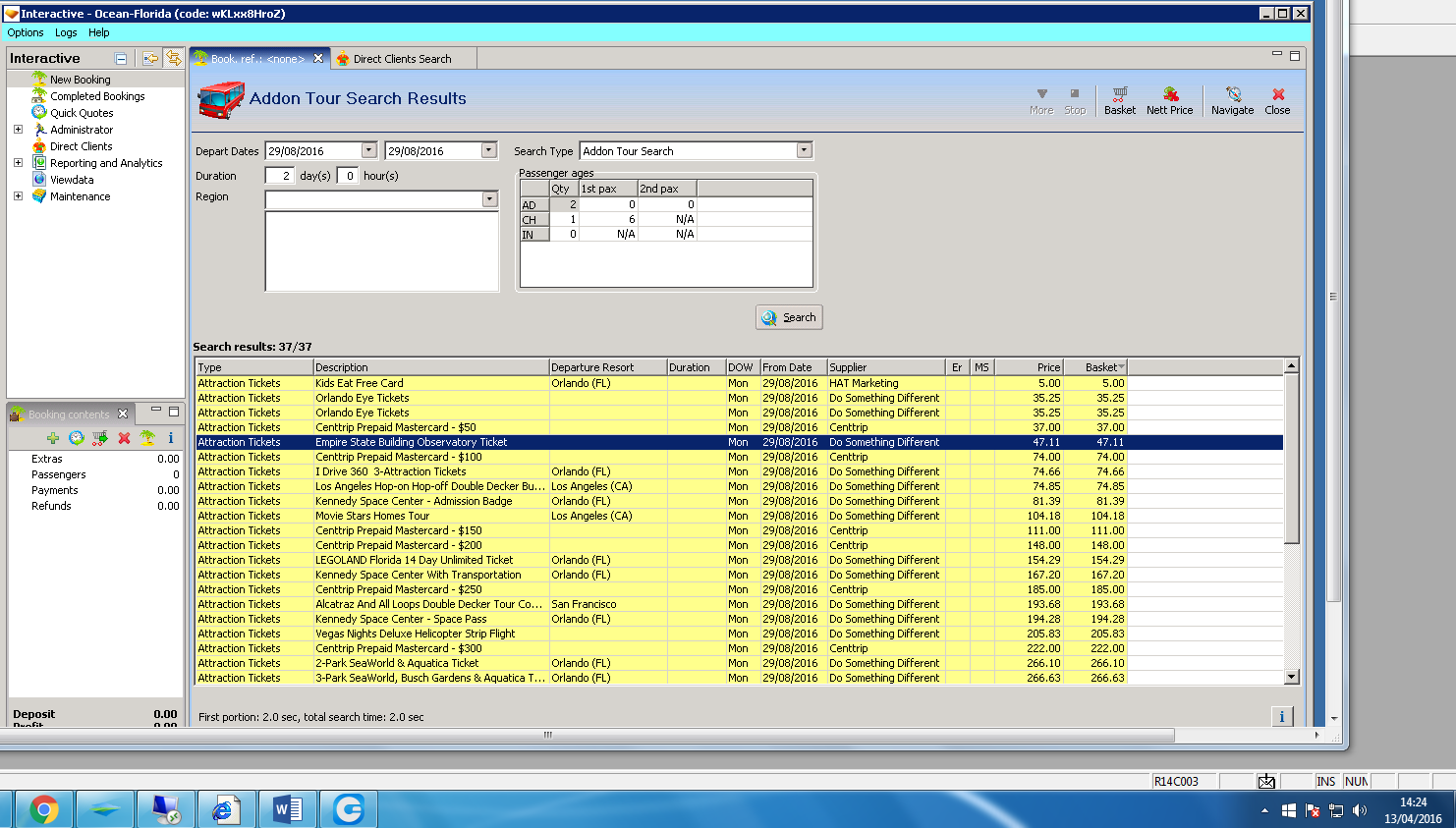Open the Logs menu

click(66, 32)
